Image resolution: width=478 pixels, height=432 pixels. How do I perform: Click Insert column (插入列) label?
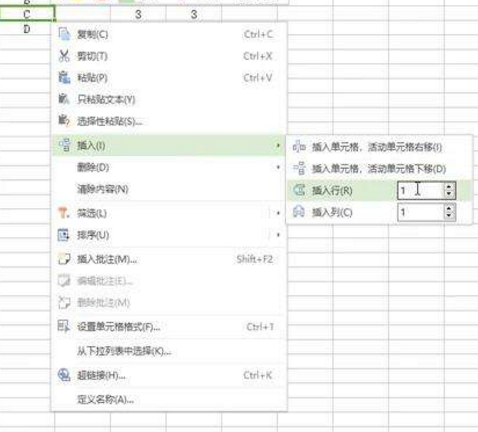tap(332, 212)
